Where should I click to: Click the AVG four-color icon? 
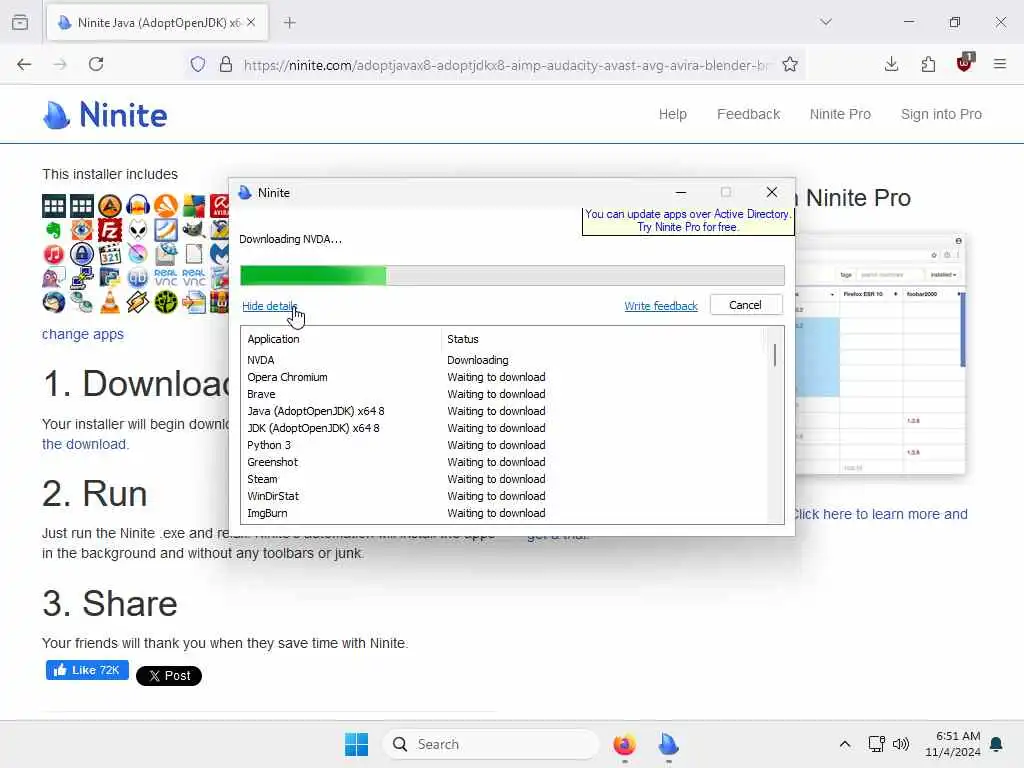194,206
